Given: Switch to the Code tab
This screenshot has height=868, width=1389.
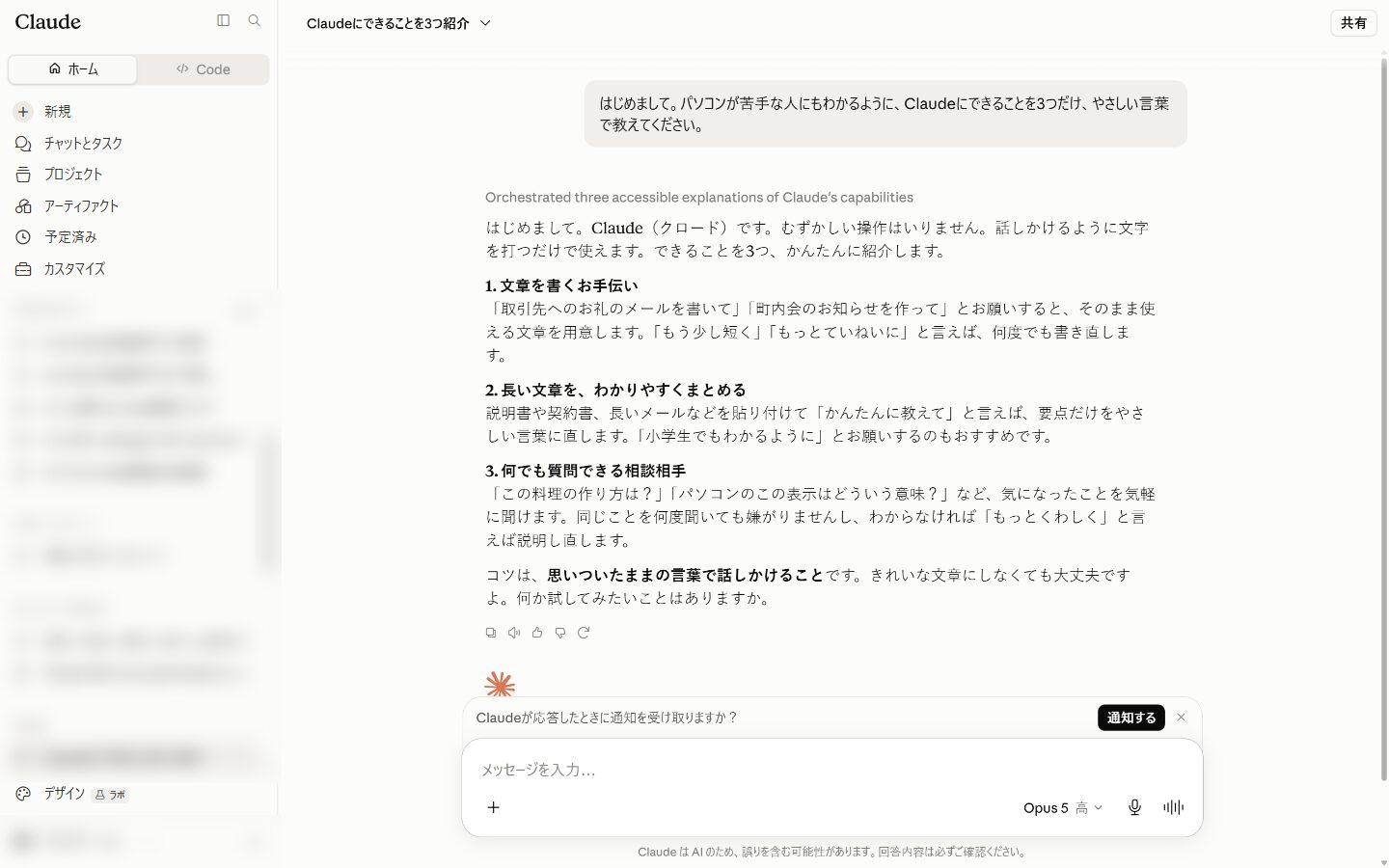Looking at the screenshot, I should pos(203,69).
